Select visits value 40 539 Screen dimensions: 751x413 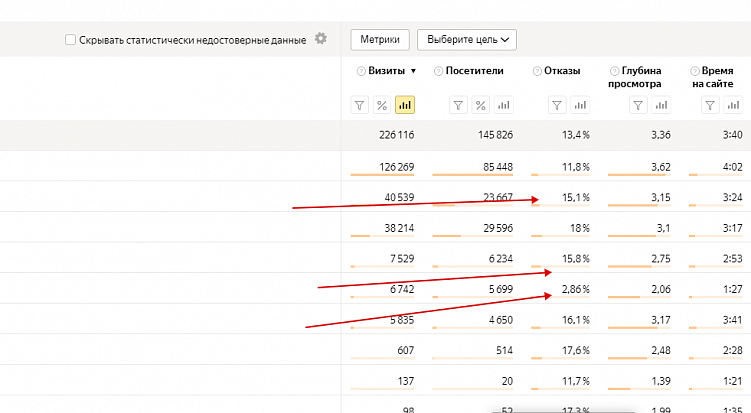coord(399,197)
